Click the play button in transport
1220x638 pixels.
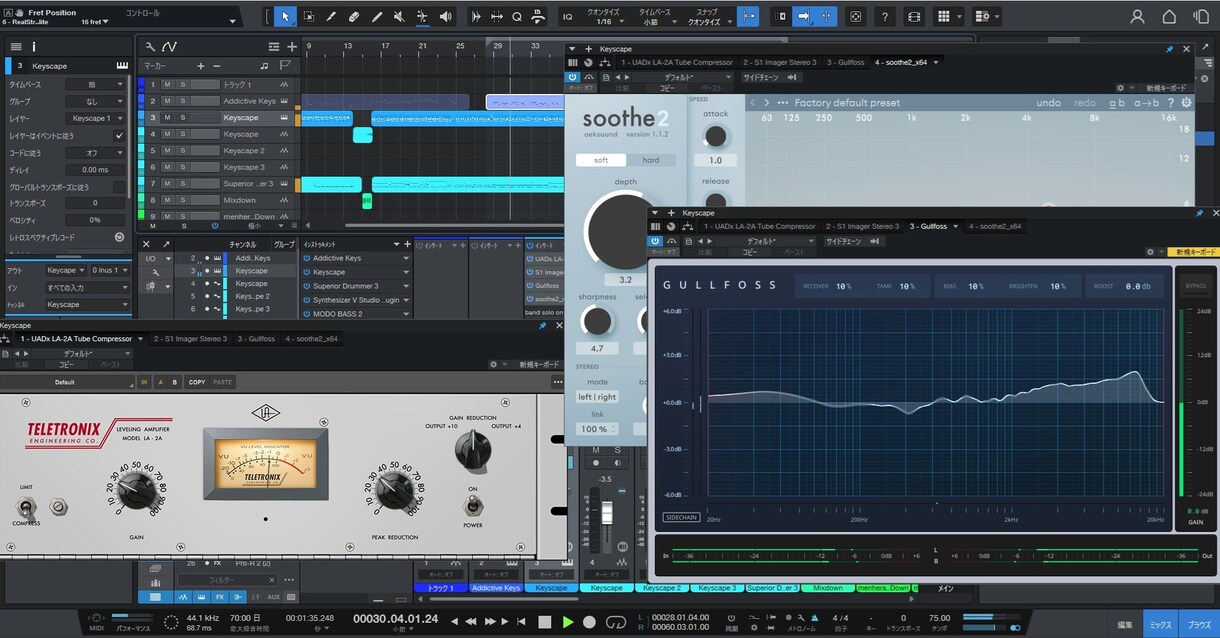(x=568, y=622)
